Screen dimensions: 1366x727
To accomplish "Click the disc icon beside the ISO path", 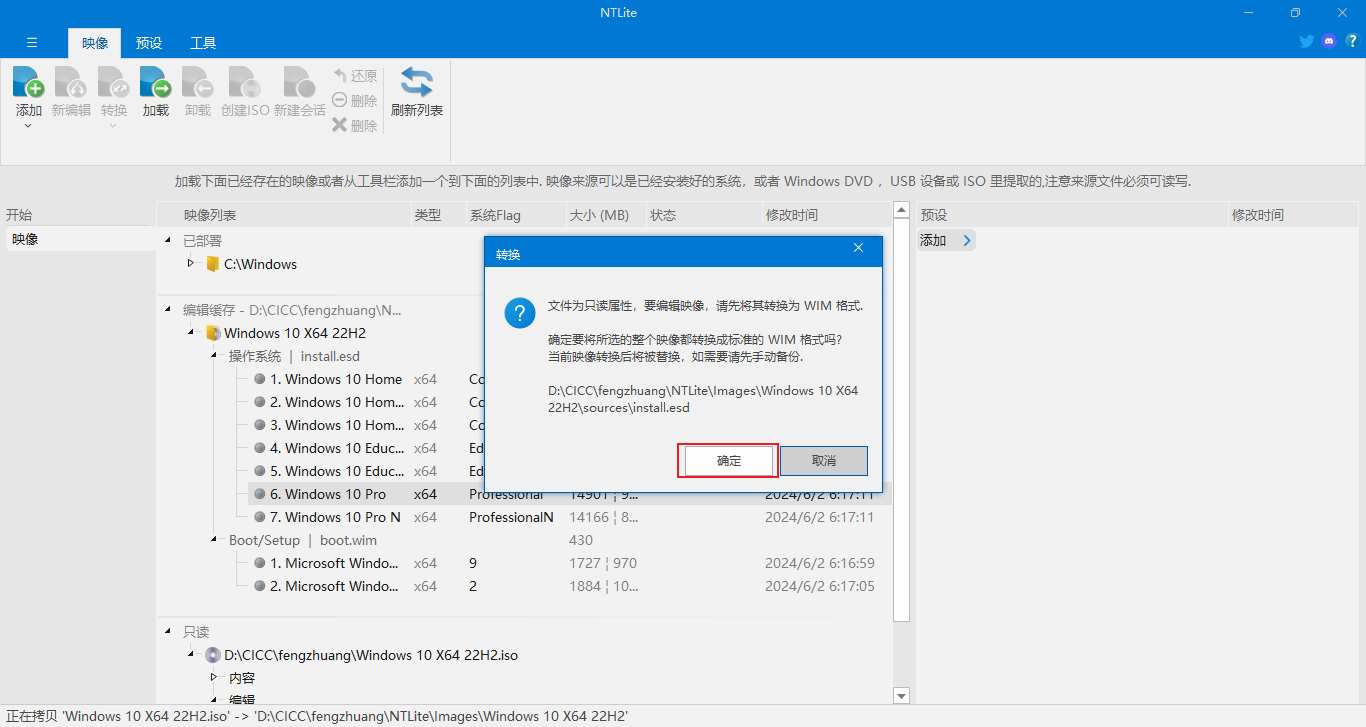I will tap(213, 656).
